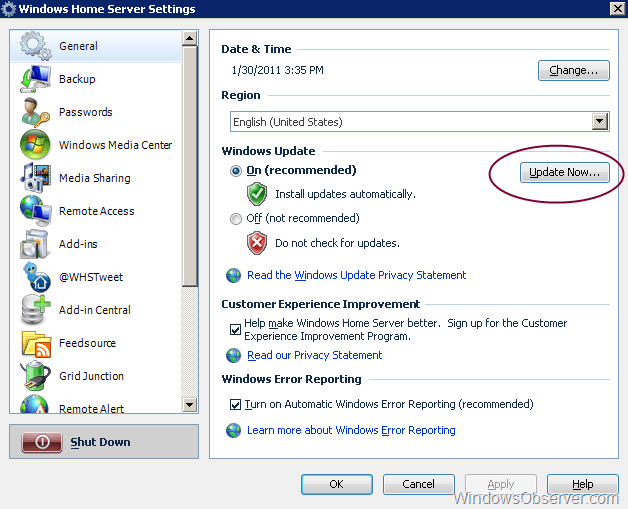Screen dimensions: 628x509
Task: Click the @WHSTweet bird icon
Action: pos(36,277)
